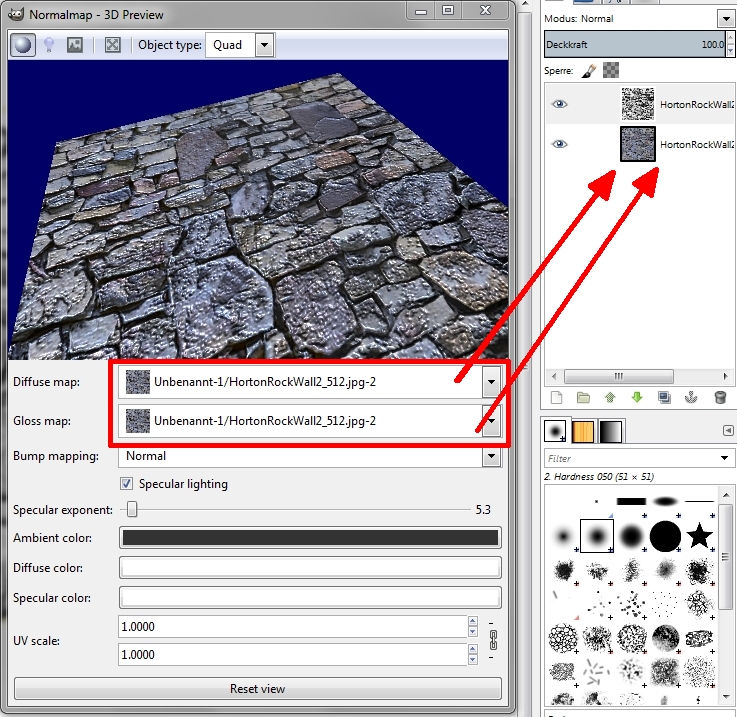Hide the bottom HortonRockWall layer eye
Screen dimensions: 737x717
click(559, 144)
